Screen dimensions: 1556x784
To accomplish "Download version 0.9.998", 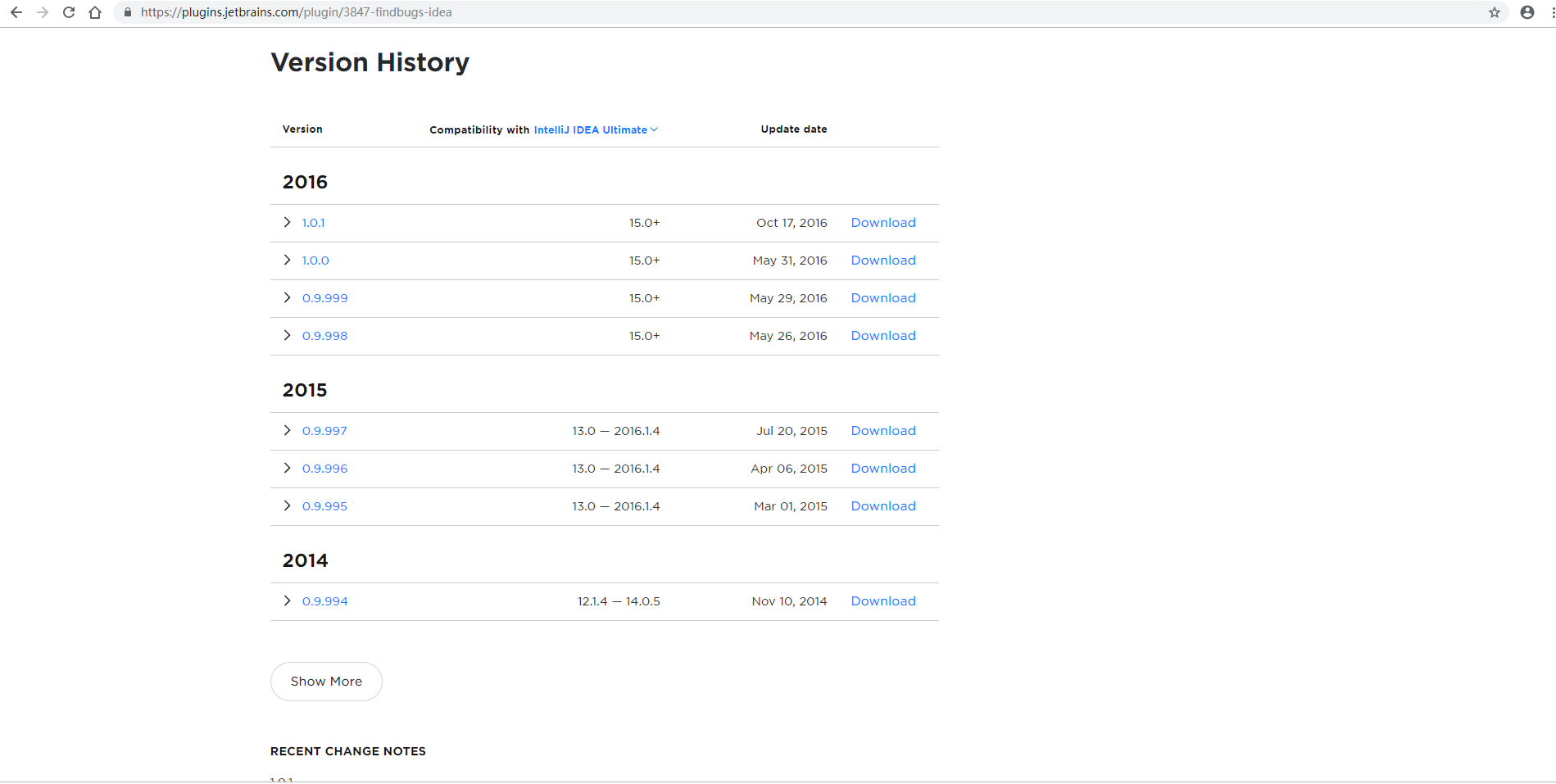I will pos(882,335).
